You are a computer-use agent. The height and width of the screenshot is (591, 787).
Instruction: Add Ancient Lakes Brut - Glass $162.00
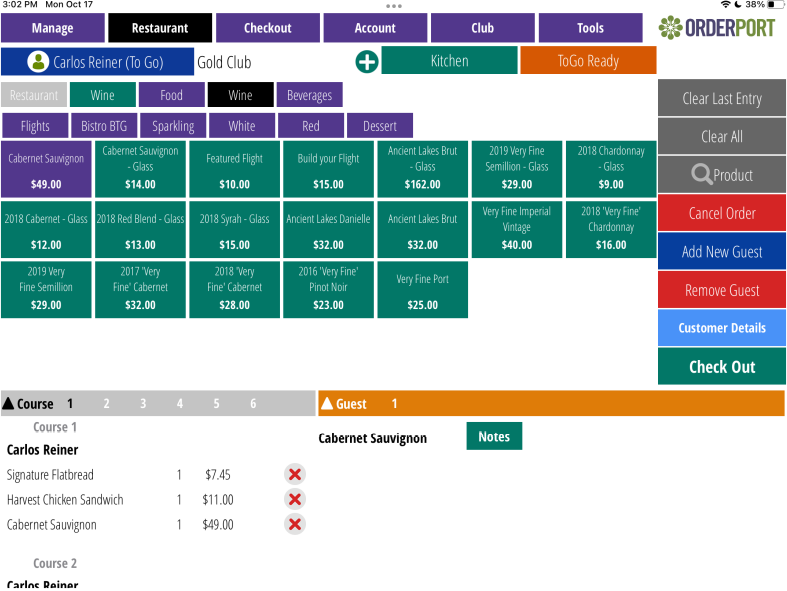[423, 169]
